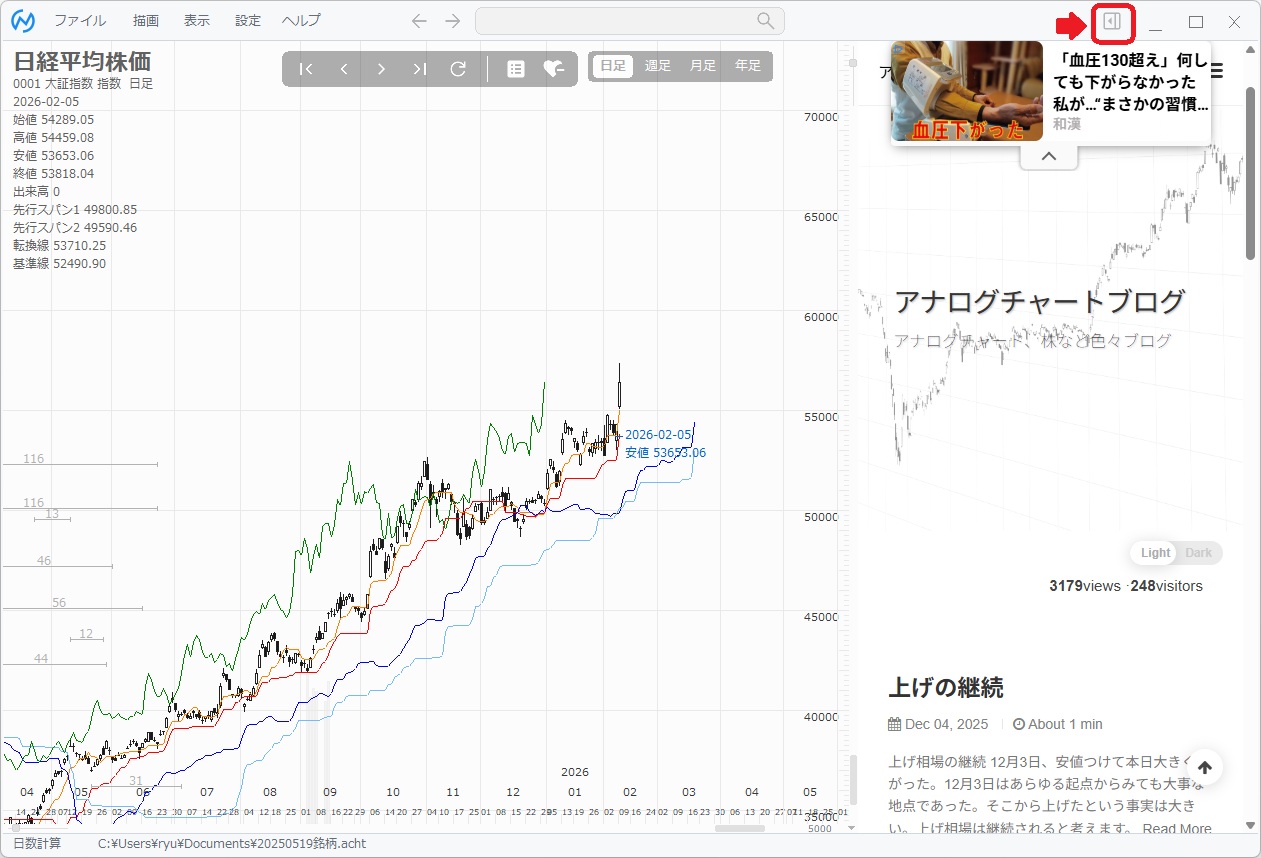Switch chart to 月足 monthly period

[x=703, y=66]
